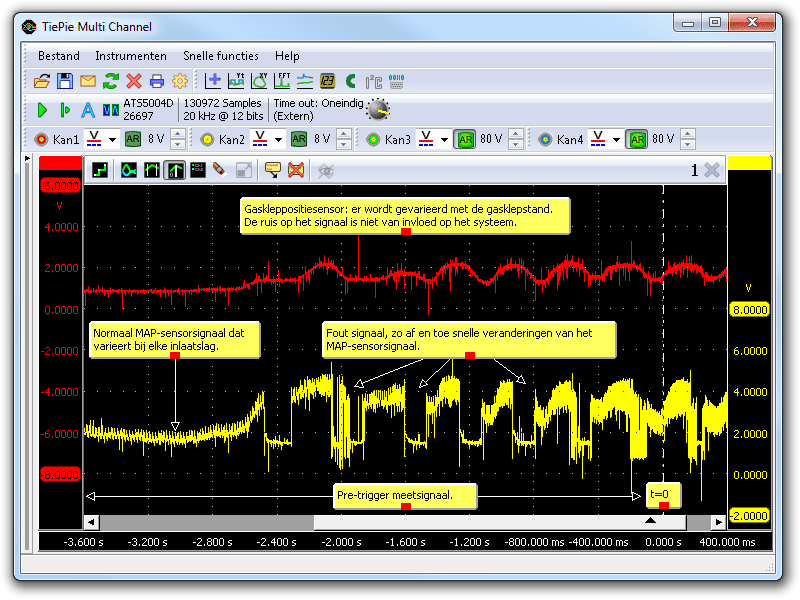The image size is (800, 600).
Task: Open a file with the folder icon
Action: tap(42, 81)
